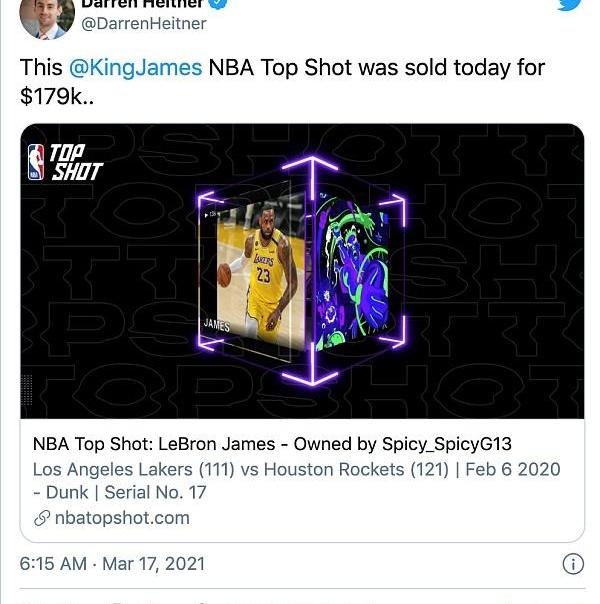Select the neon artwork cube face
600x604 pixels.
click(351, 273)
